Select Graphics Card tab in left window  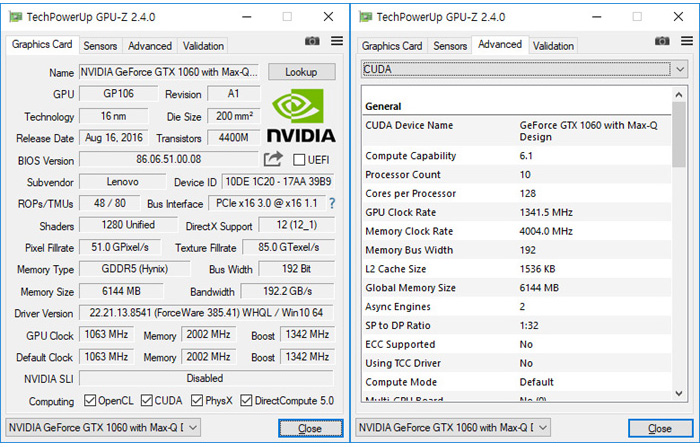click(42, 44)
